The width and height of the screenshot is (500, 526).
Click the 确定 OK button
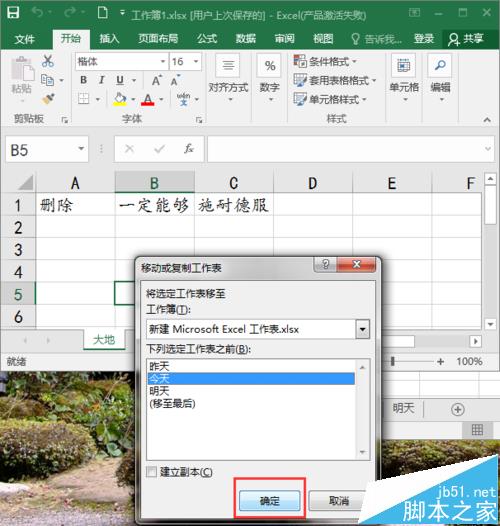pyautogui.click(x=270, y=501)
